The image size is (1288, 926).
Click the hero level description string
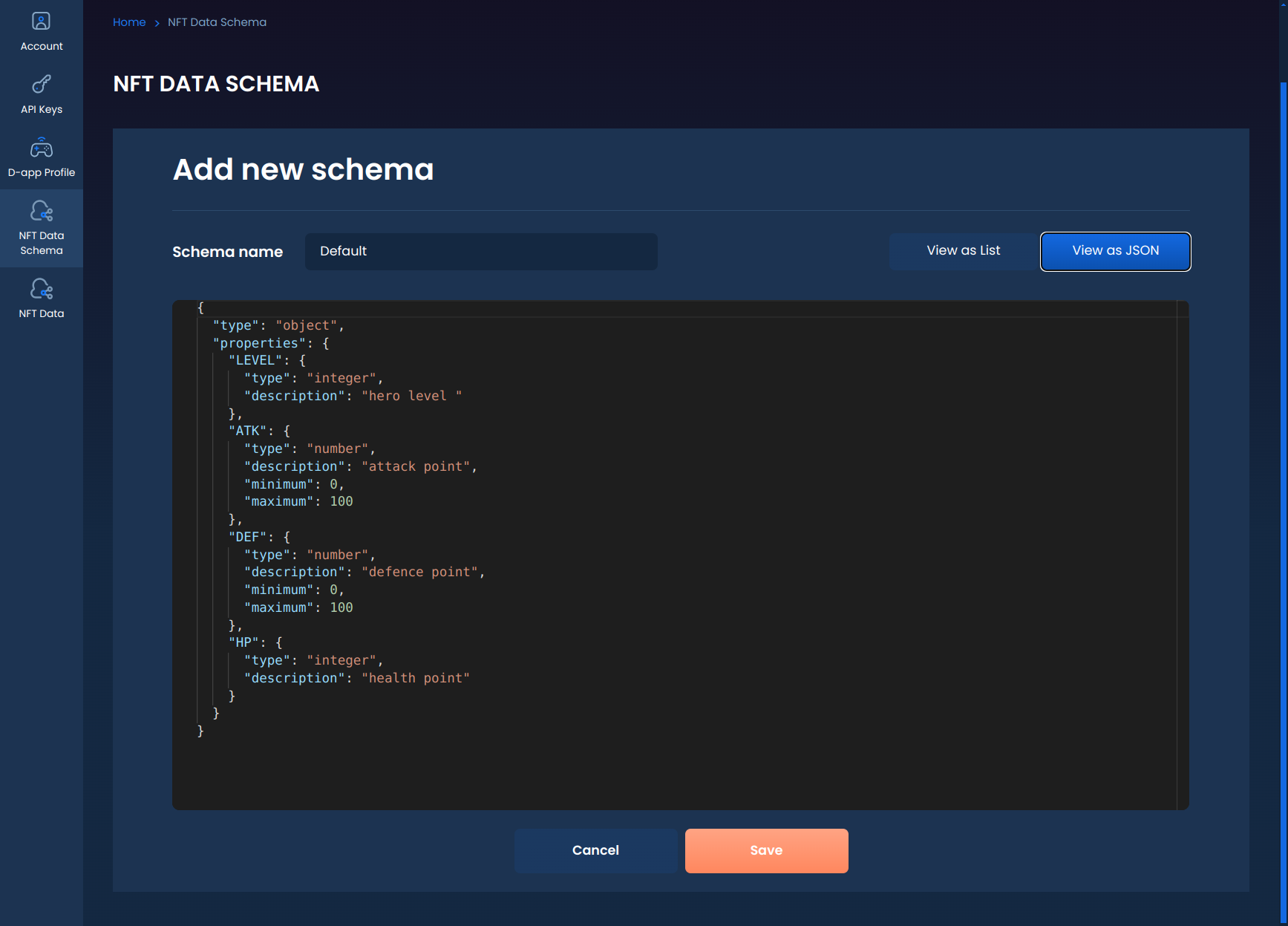coord(412,396)
